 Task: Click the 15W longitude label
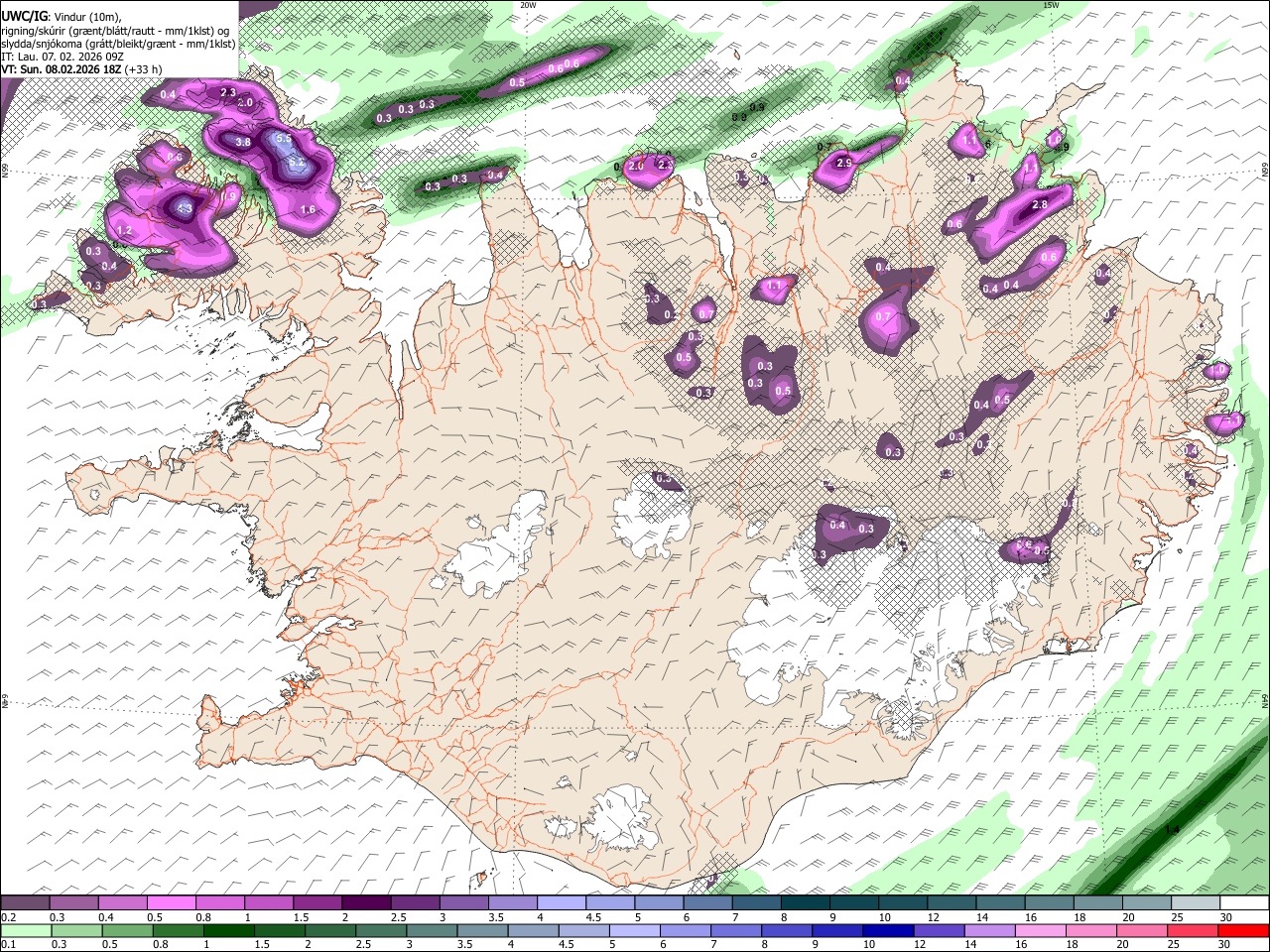point(1051,5)
